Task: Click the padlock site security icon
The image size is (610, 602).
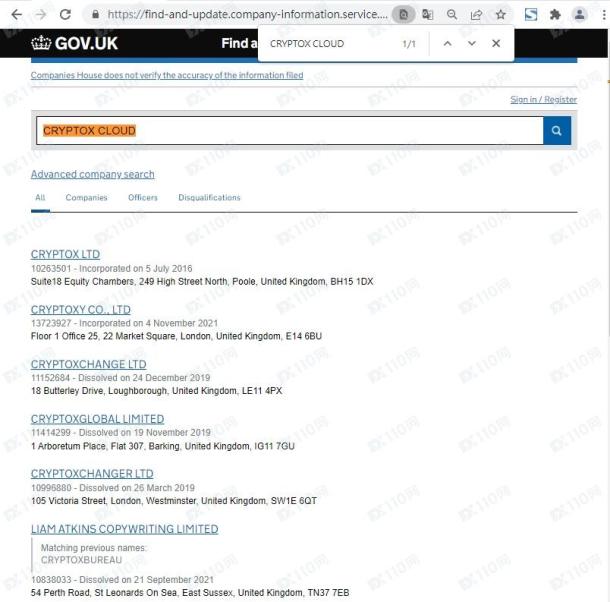Action: click(95, 15)
